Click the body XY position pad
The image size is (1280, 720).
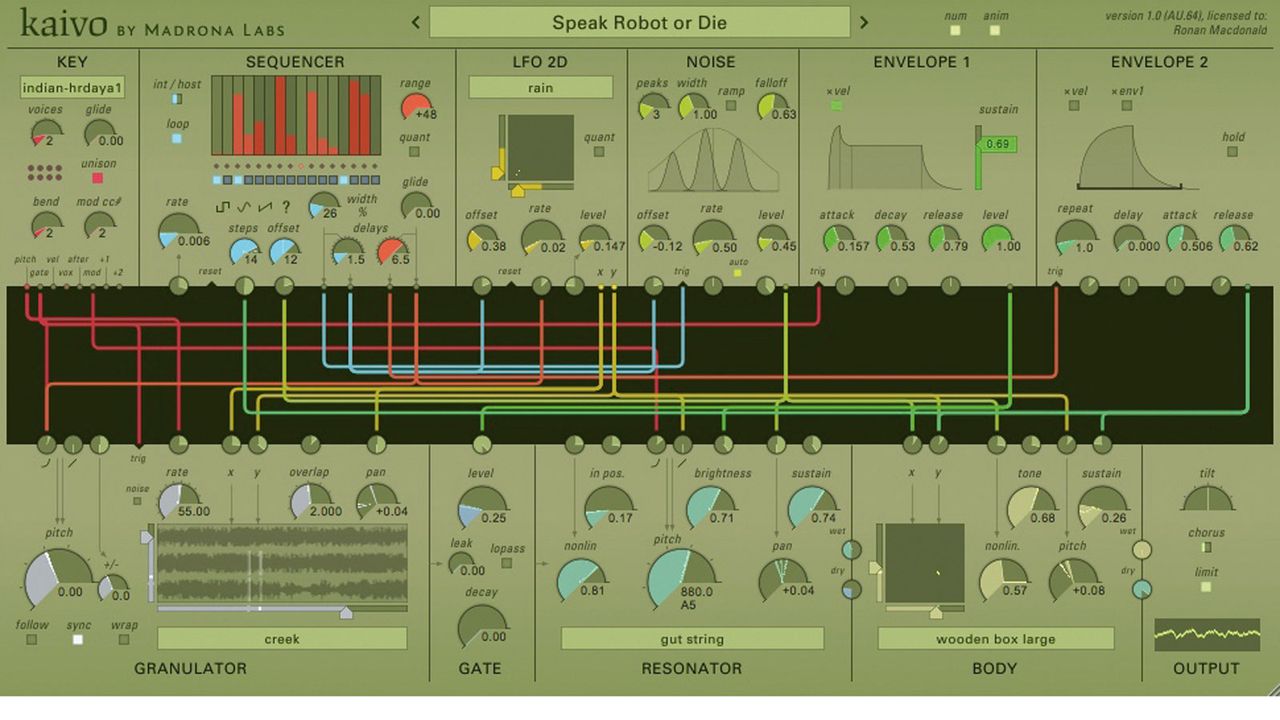(925, 563)
